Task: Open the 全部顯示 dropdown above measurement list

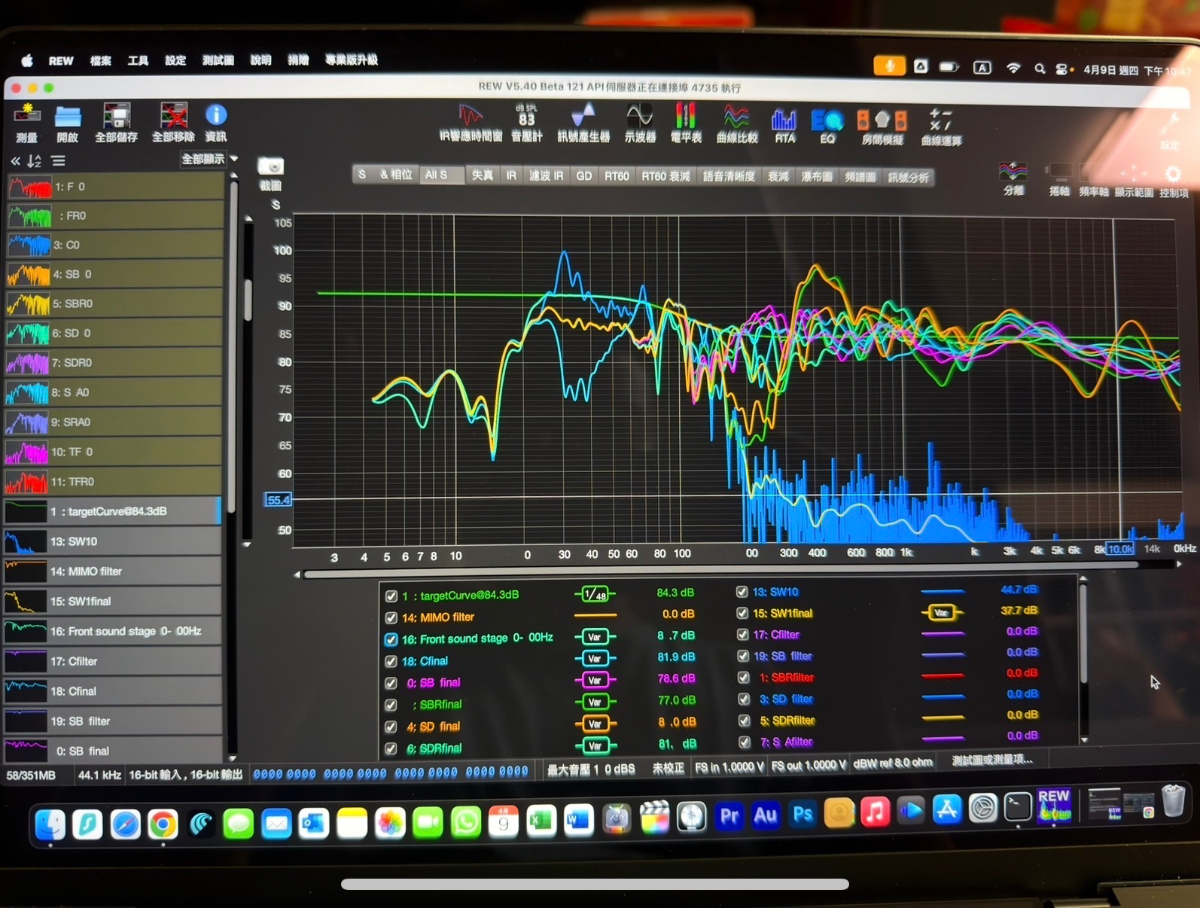Action: 209,159
